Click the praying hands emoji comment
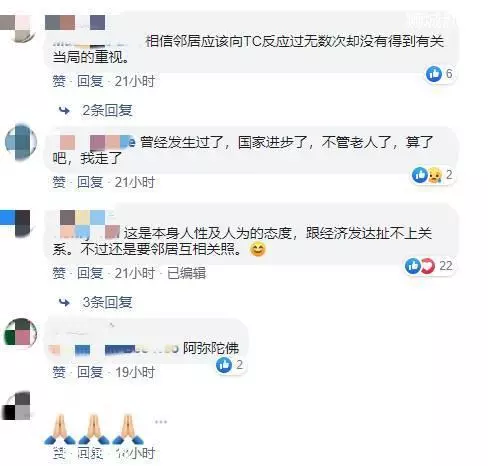The width and height of the screenshot is (488, 466). (93, 429)
